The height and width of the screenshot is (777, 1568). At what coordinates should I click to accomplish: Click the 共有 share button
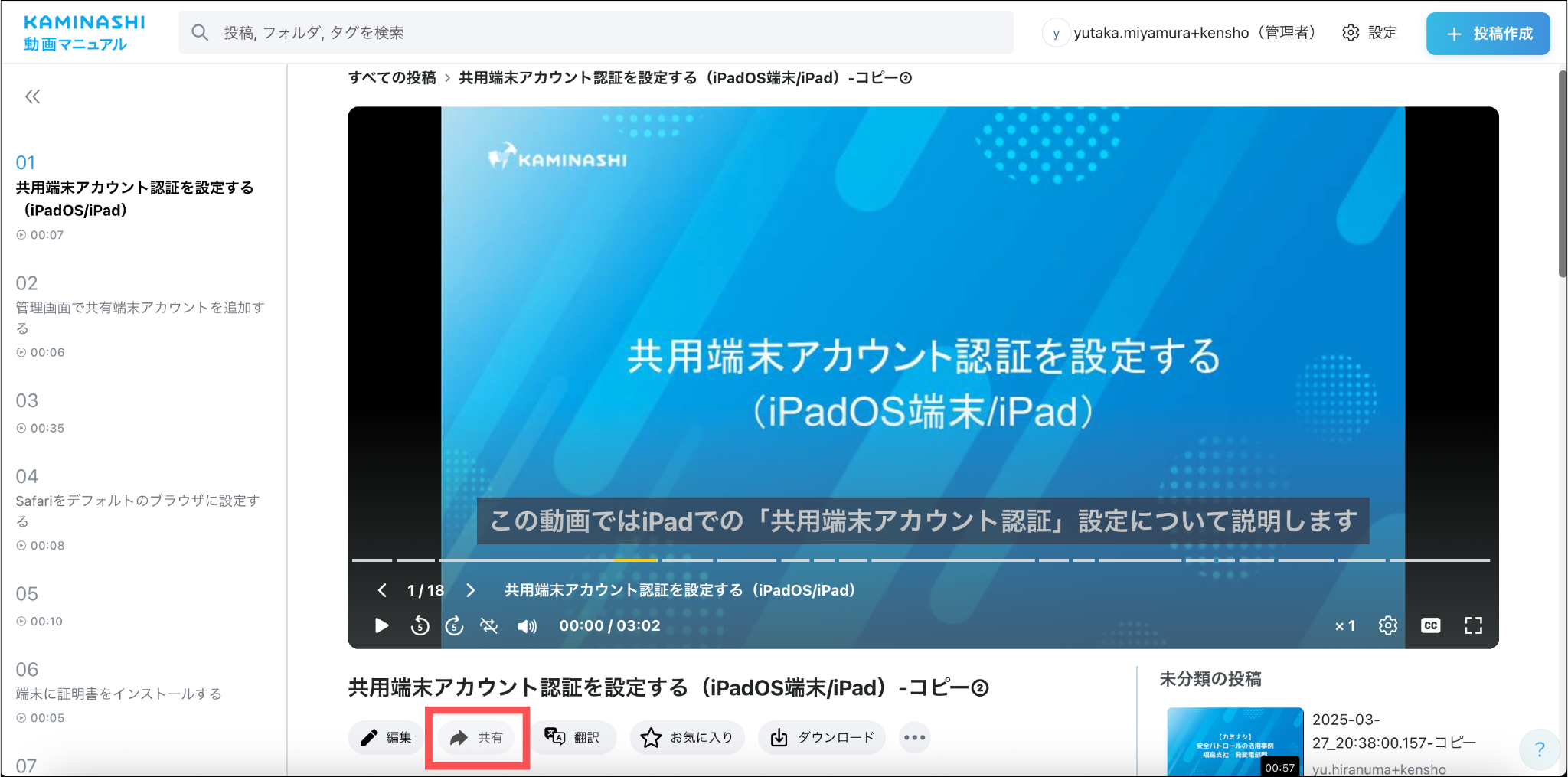tap(477, 737)
